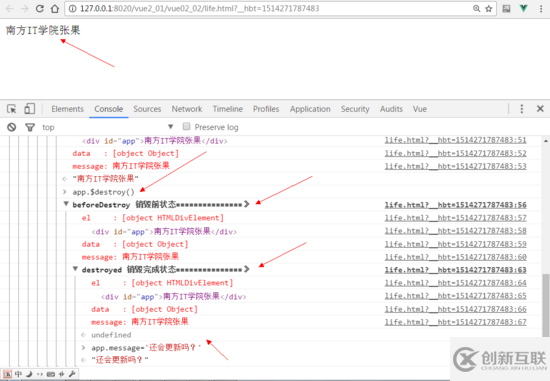Click the save extension icon in toolbar
Viewport: 550px width, 381px height.
(x=506, y=8)
